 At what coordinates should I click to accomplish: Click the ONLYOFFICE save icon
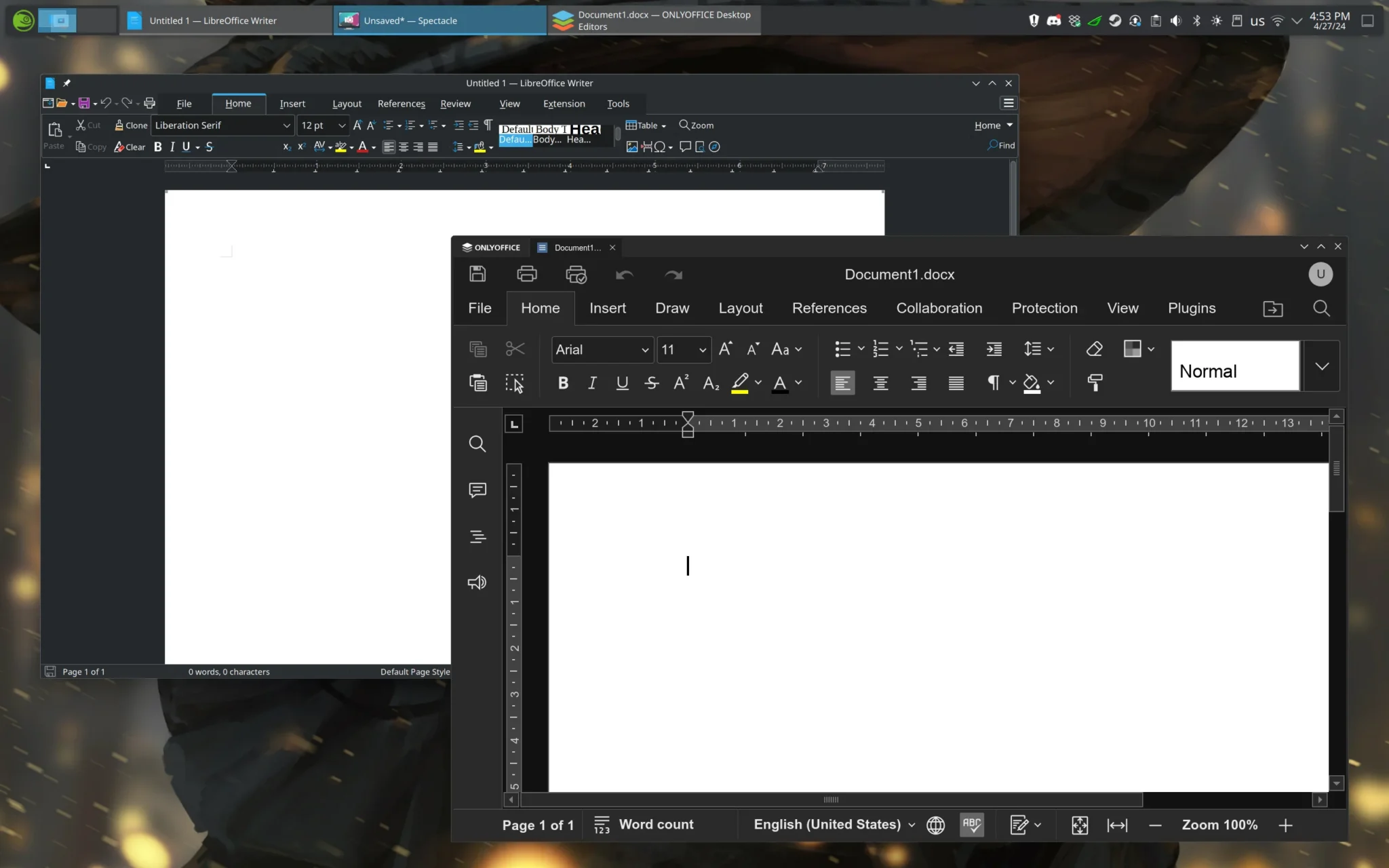pyautogui.click(x=477, y=274)
